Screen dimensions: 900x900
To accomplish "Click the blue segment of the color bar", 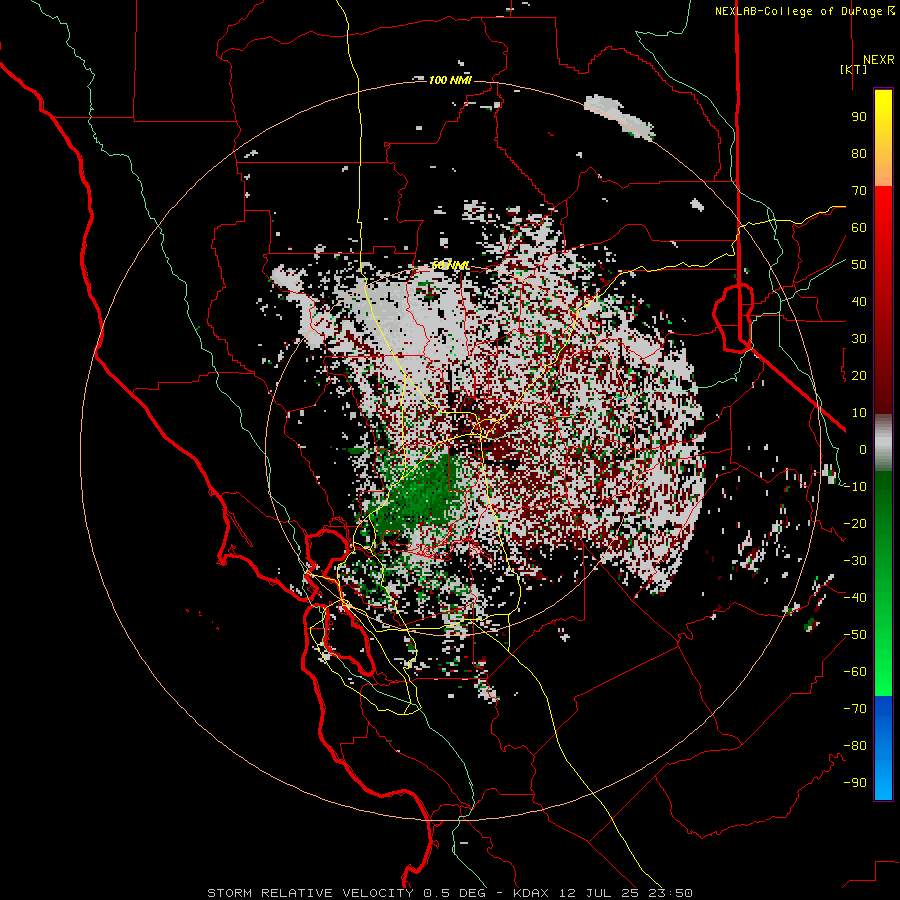I will 883,748.
